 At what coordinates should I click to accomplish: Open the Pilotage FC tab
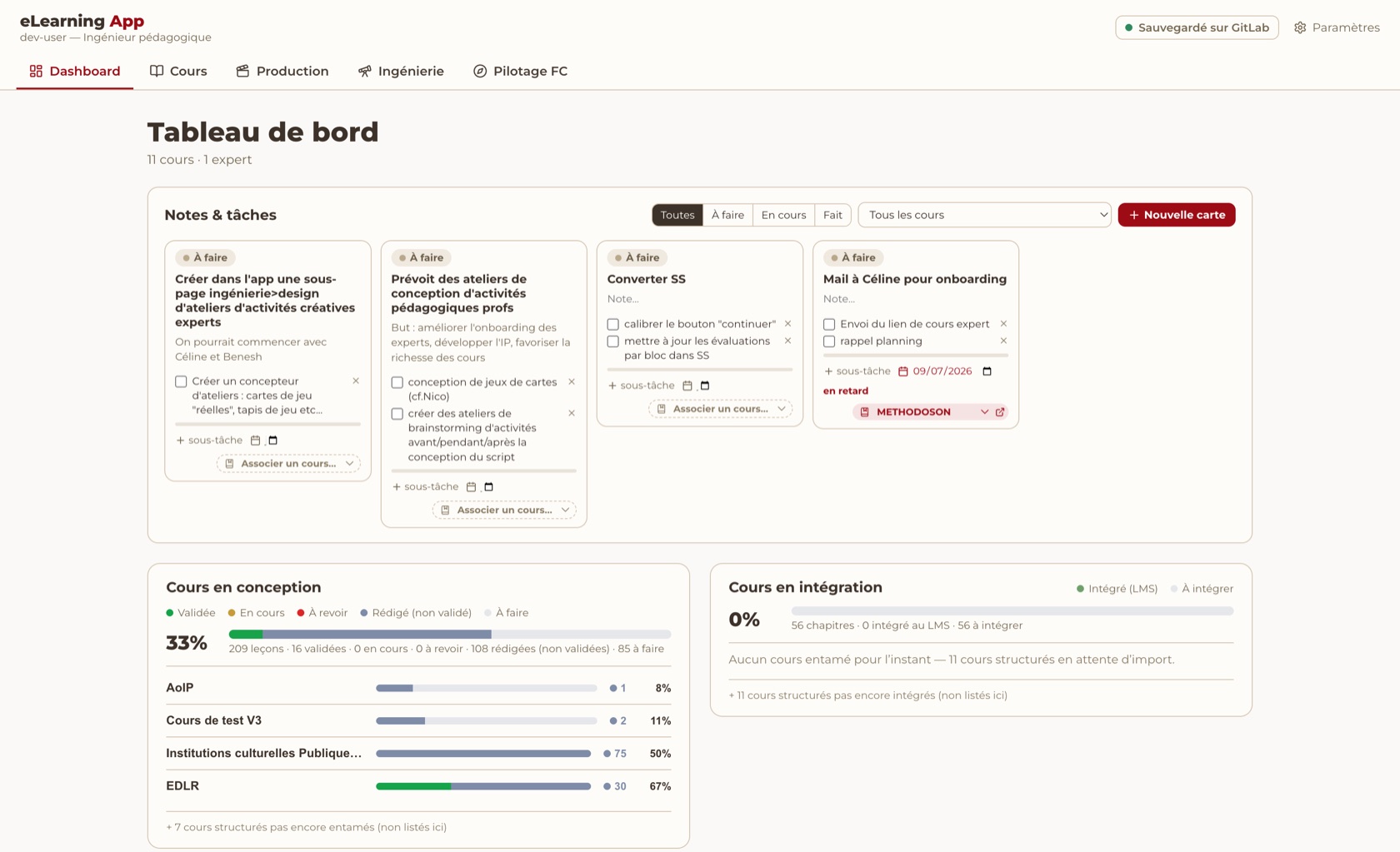(521, 71)
